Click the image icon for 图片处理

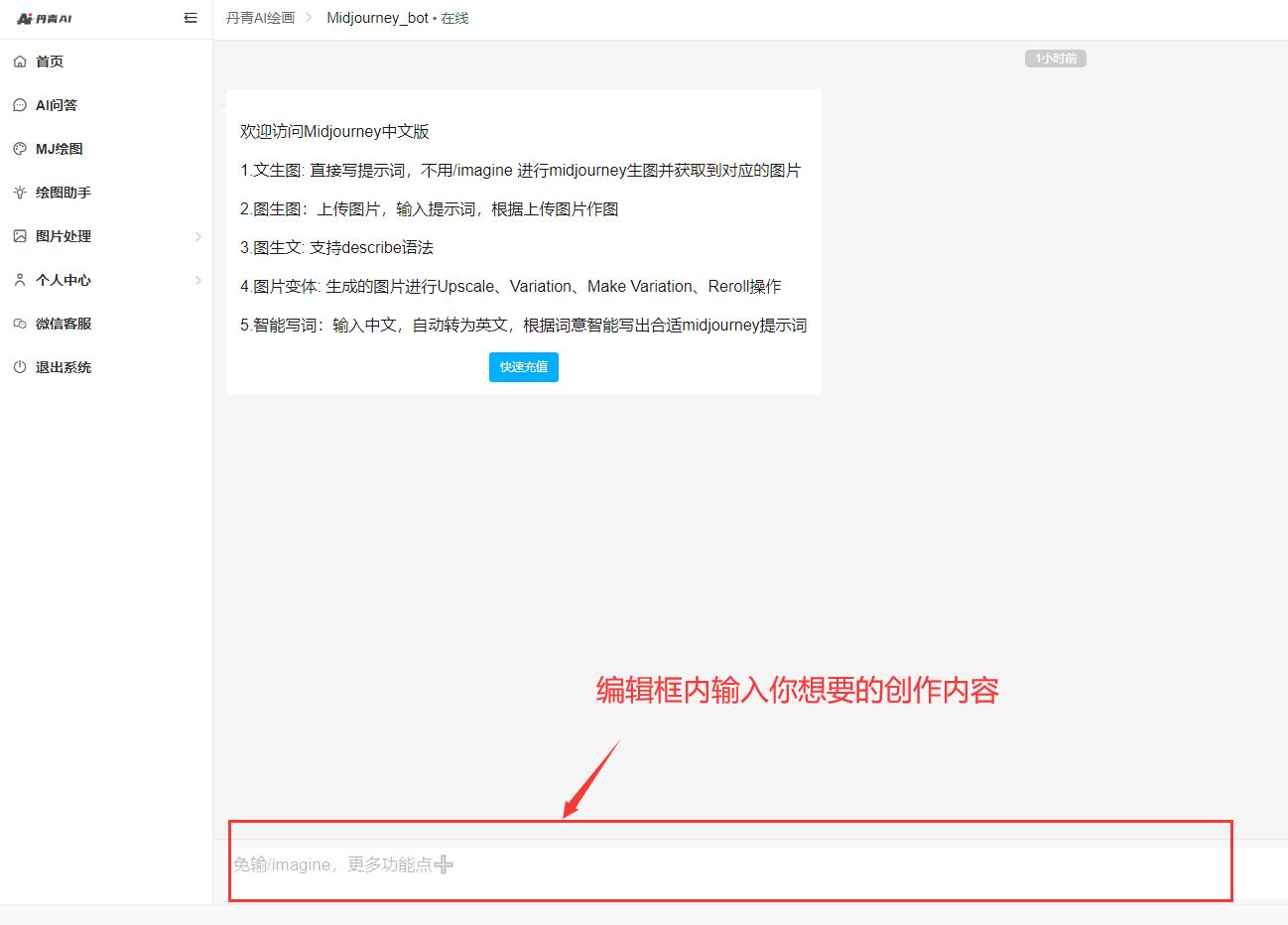tap(20, 236)
